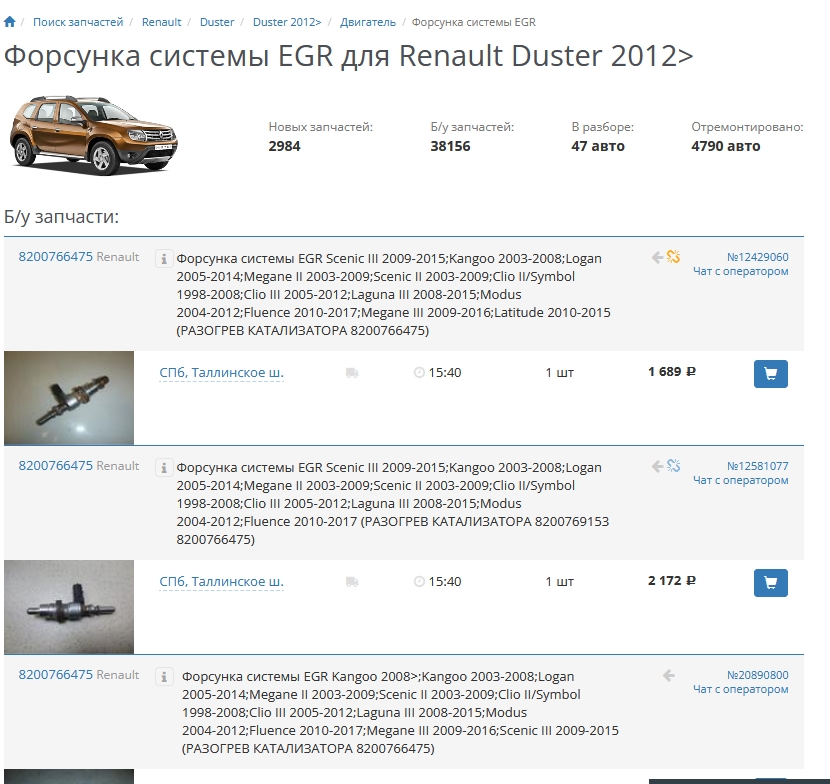
Task: Enlarge part photo for 2 172 ₽ listing
Action: tap(69, 607)
